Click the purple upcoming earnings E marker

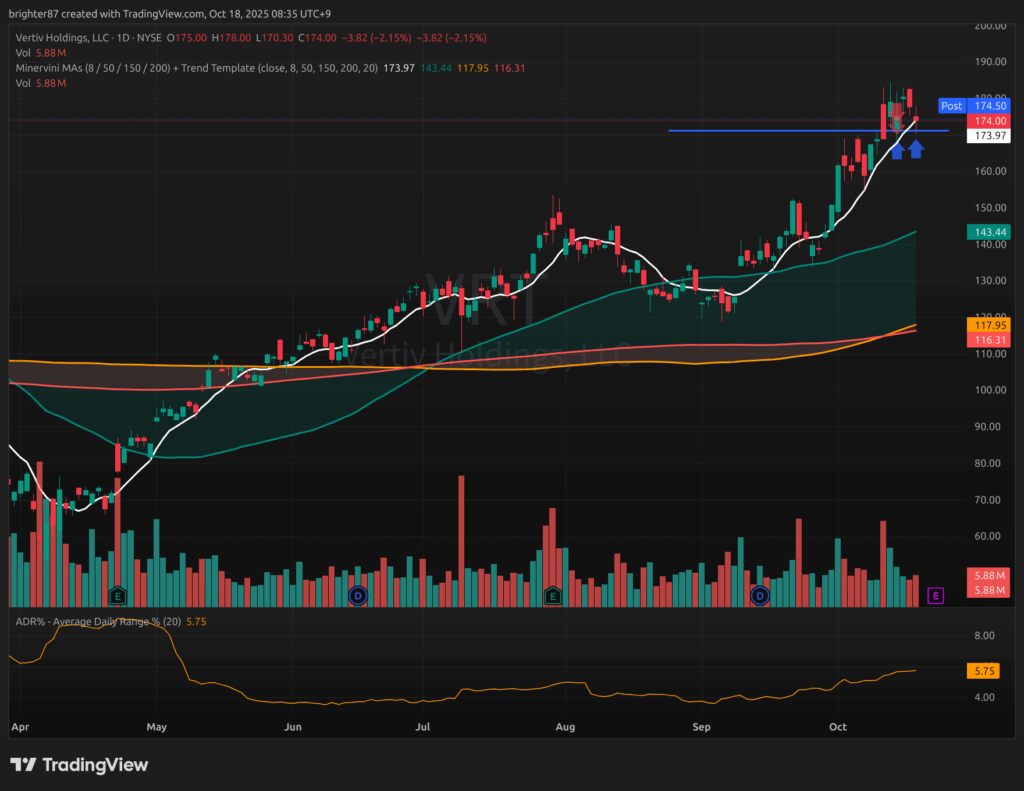coord(936,596)
